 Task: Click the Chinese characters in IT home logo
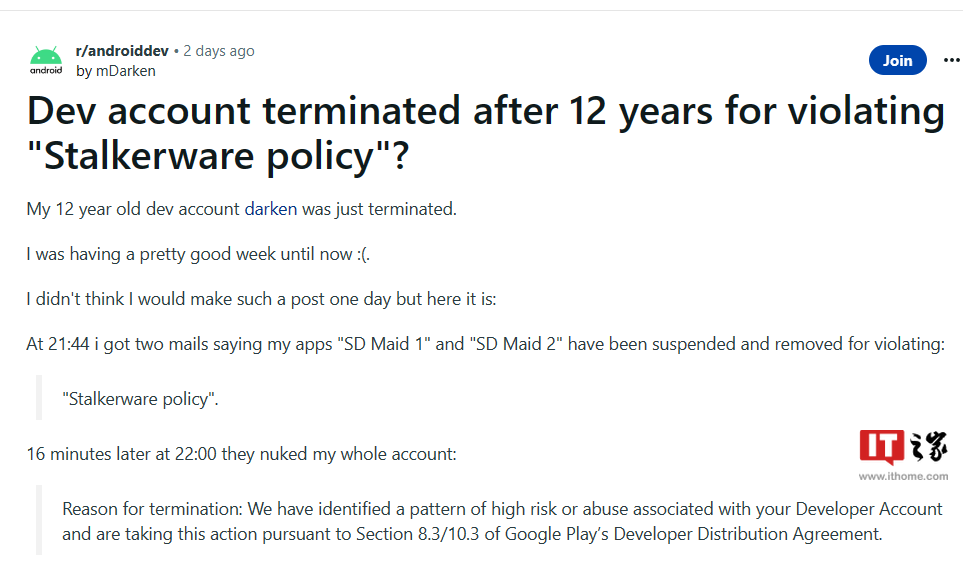pos(929,446)
